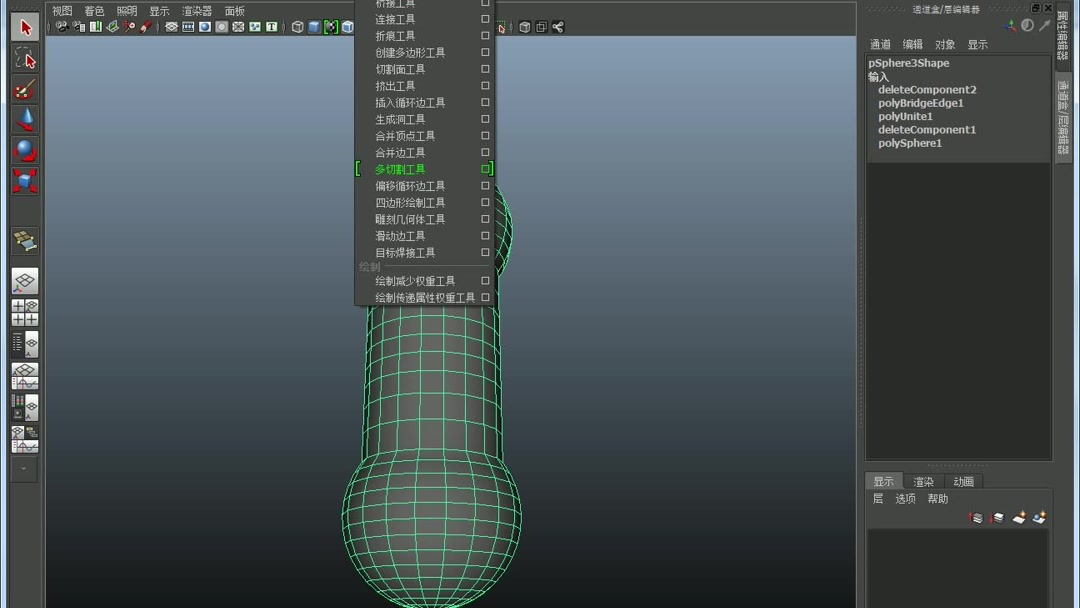Open the 帮助 menu in the layer editor
Screen dimensions: 1080x608
[936, 498]
